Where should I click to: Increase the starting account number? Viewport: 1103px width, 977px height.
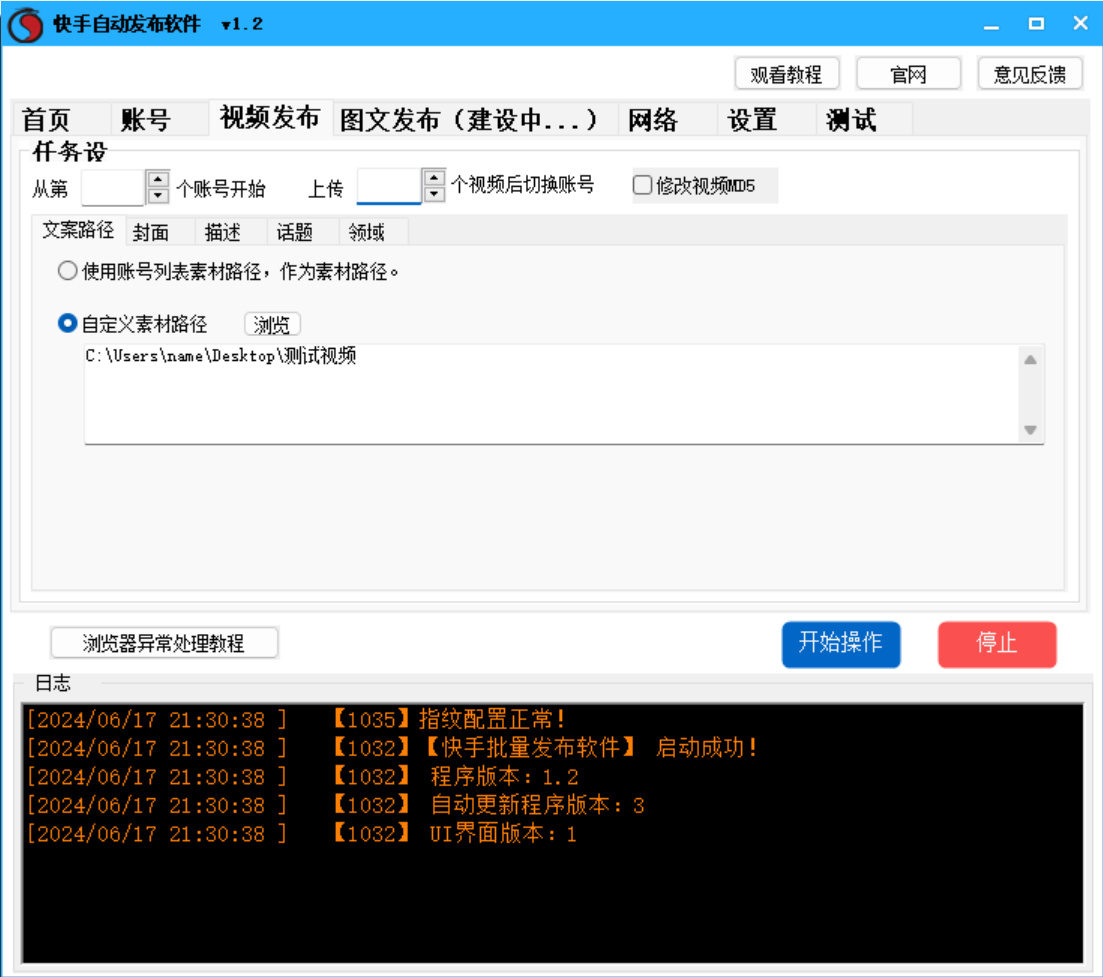tap(158, 179)
